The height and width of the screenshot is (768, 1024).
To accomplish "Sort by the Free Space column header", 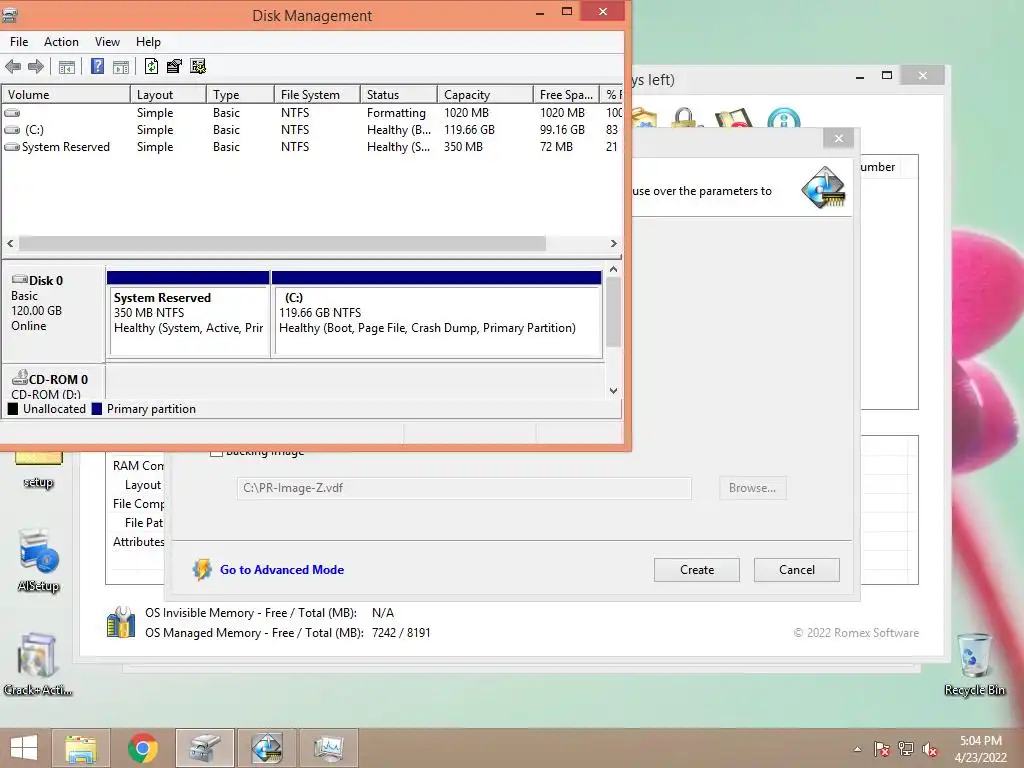I will tap(566, 95).
